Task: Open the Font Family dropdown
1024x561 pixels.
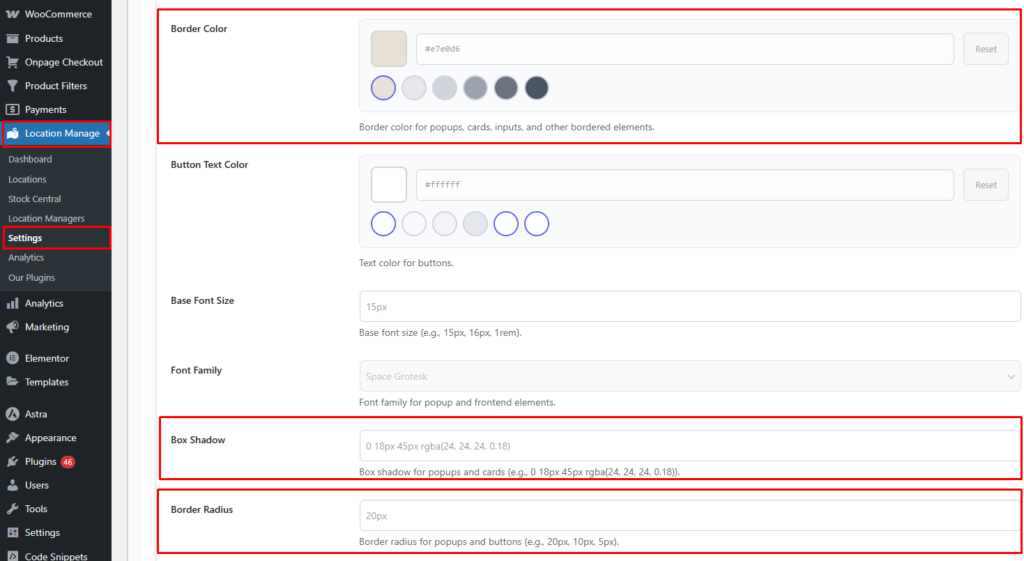Action: coord(689,376)
